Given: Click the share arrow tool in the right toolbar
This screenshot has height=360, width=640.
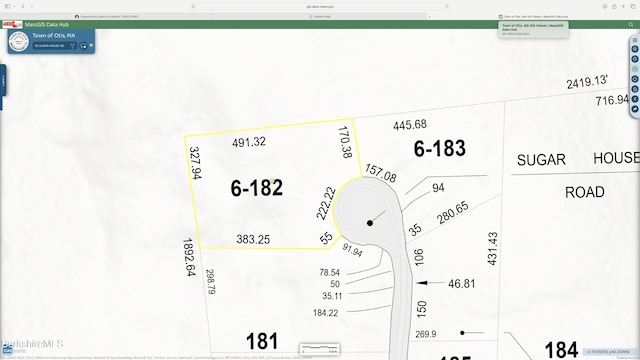Looking at the screenshot, I should 635,109.
